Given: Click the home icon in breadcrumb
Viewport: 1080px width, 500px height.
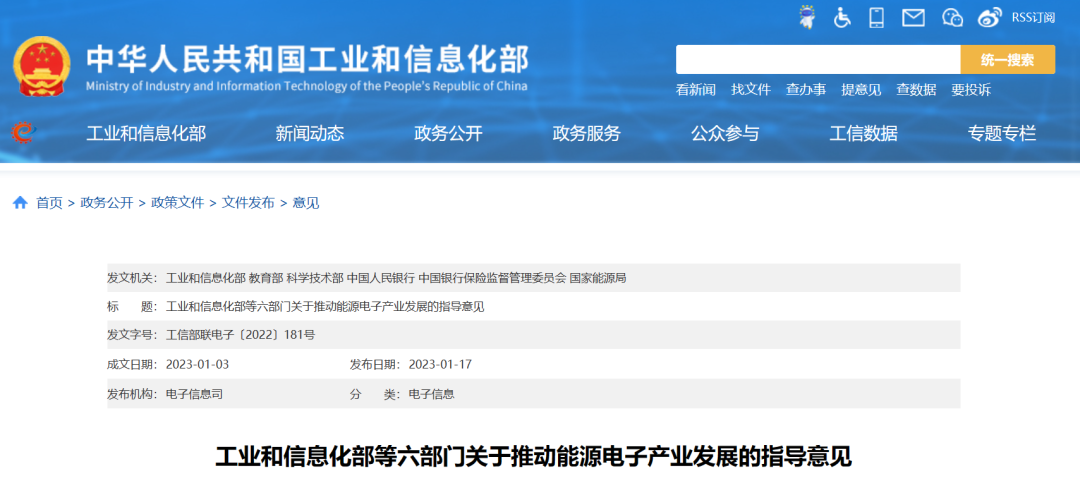Looking at the screenshot, I should [x=20, y=202].
